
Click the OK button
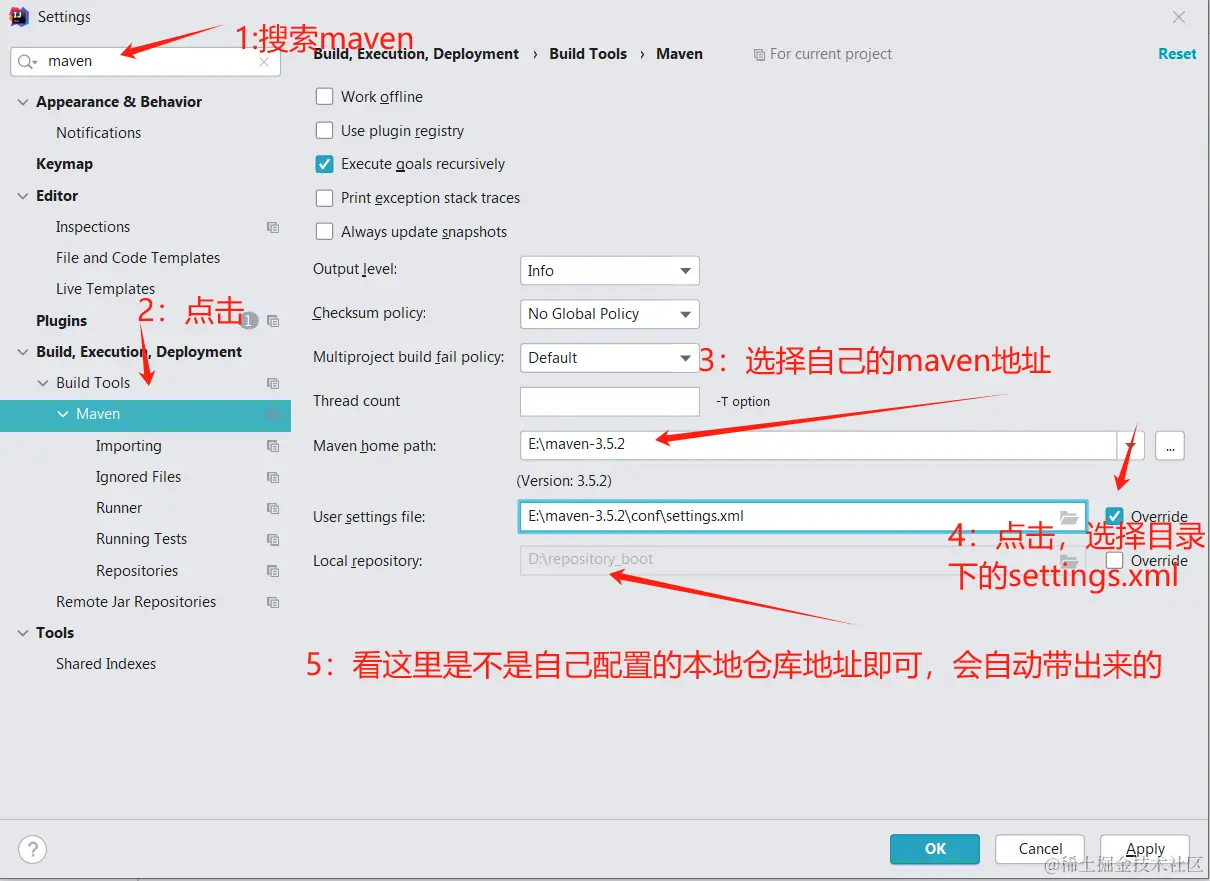935,849
